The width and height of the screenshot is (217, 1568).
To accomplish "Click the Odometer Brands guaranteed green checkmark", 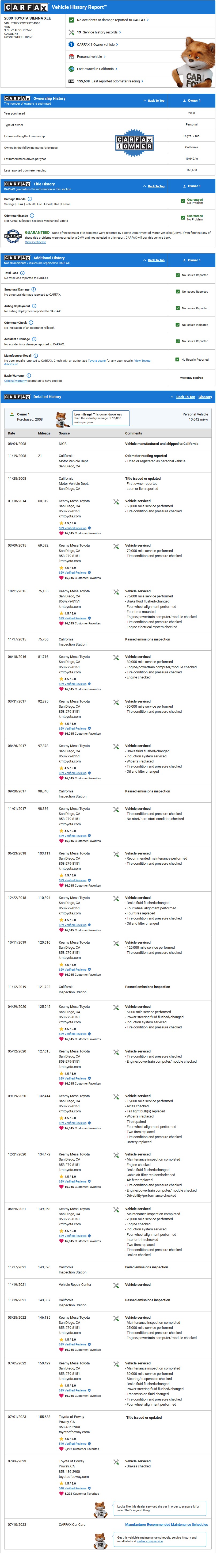I will (183, 217).
